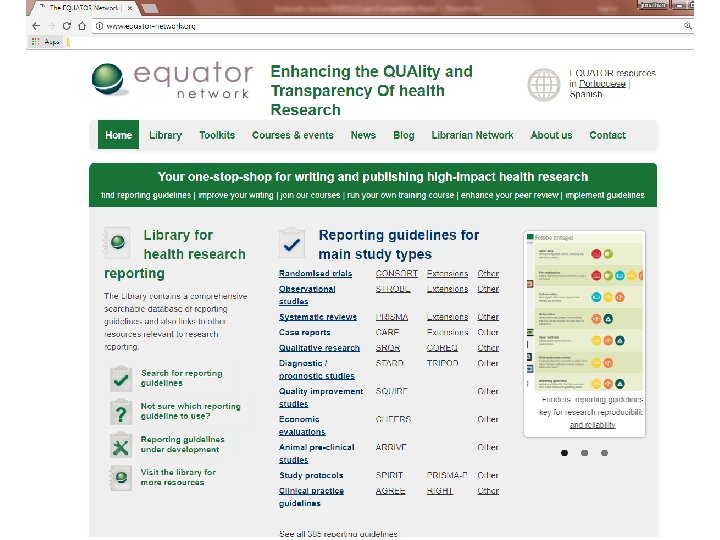Click Other link in Clinical practice guidelines row
This screenshot has height=540, width=720.
[488, 491]
